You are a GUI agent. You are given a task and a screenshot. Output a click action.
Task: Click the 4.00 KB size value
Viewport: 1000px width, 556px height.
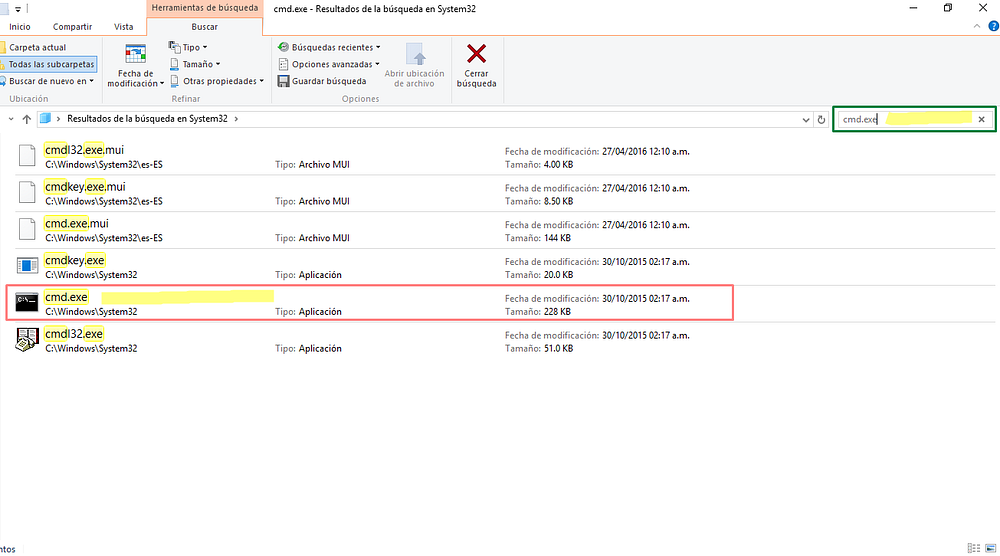(558, 165)
